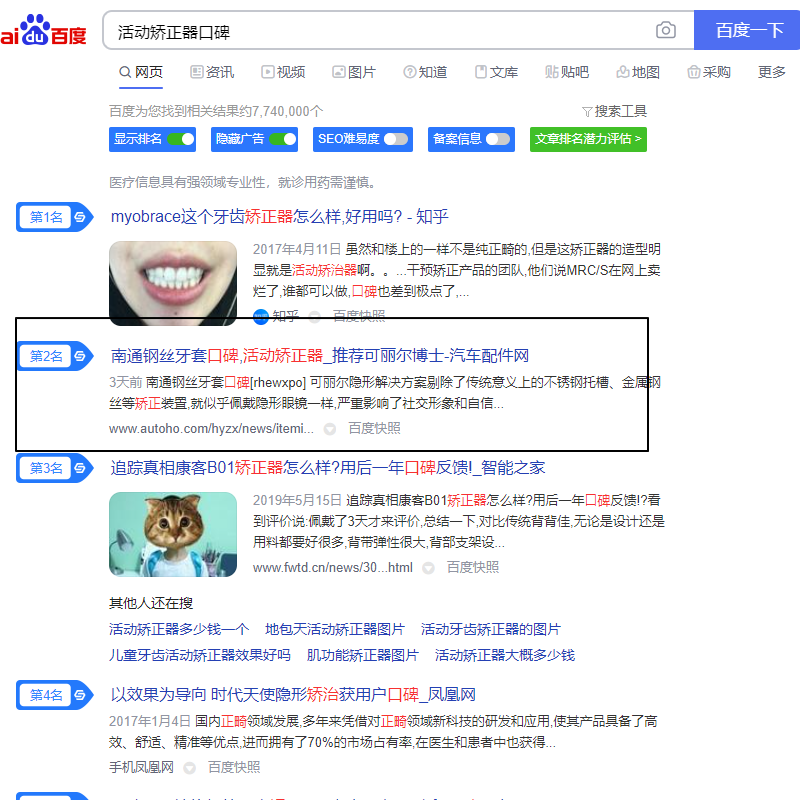Search 肌功能矫正器图片 suggestion
Screen dimensions: 800x800
pos(363,655)
